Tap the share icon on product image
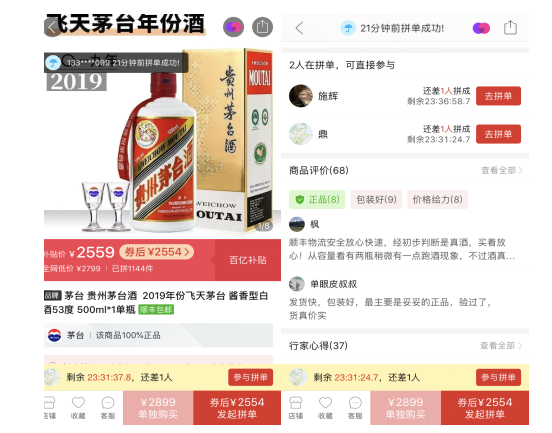Screen dimensions: 552x433 point(262,27)
